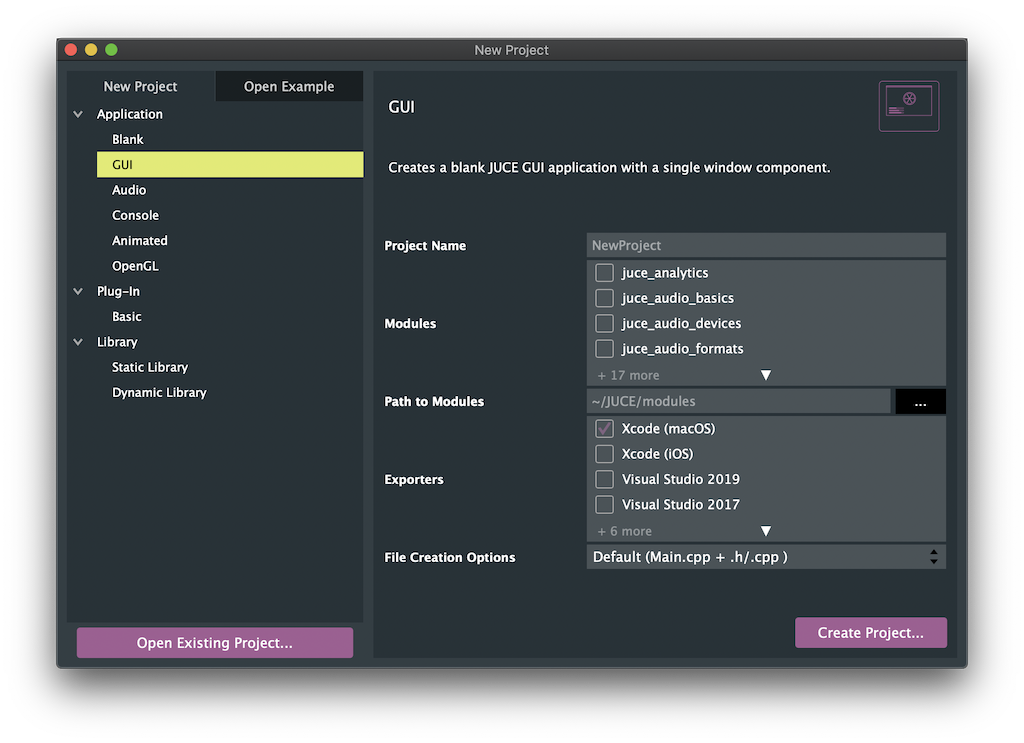Click the Project Name input field

[765, 245]
